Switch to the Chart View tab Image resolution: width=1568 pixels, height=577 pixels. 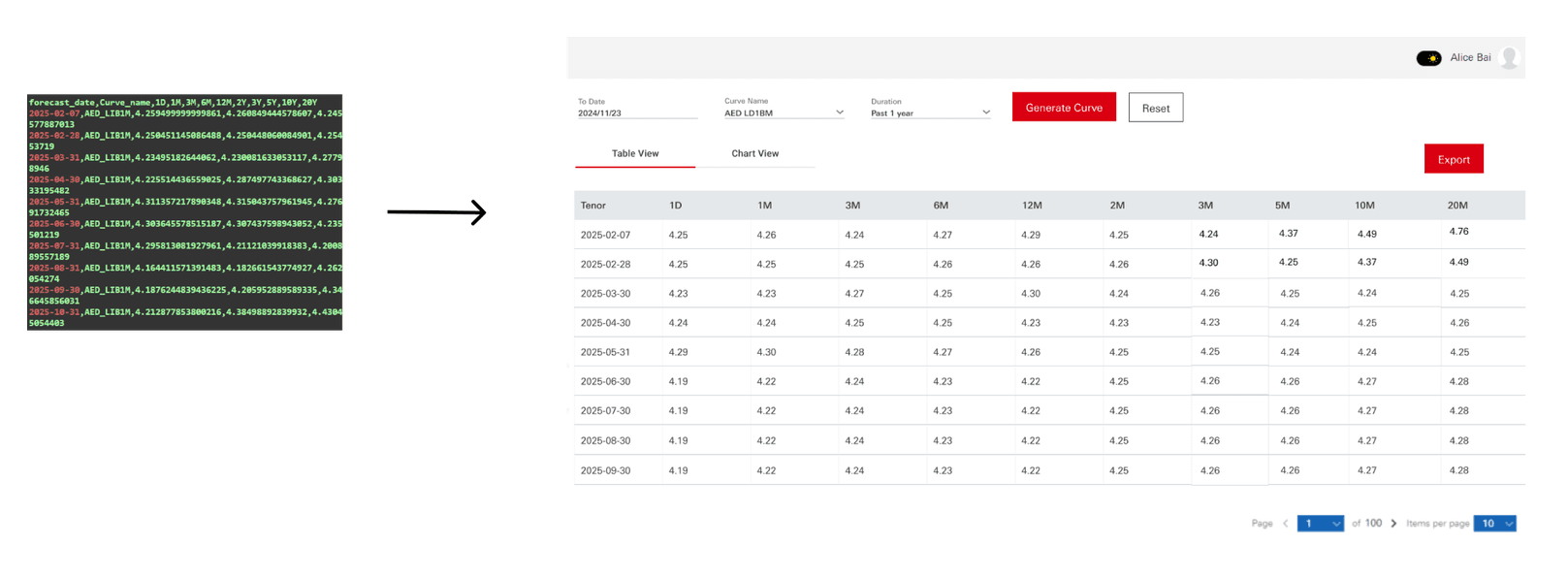(x=754, y=154)
